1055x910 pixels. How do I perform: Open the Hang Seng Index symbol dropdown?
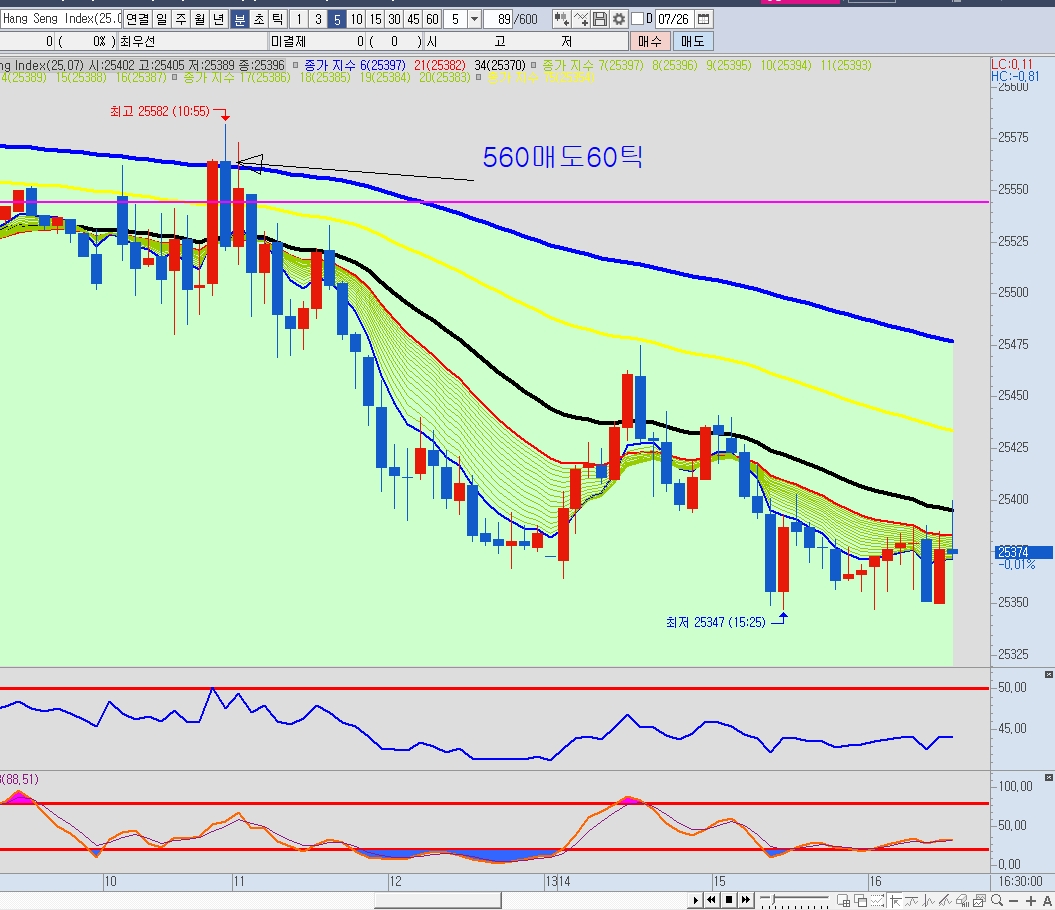click(62, 19)
